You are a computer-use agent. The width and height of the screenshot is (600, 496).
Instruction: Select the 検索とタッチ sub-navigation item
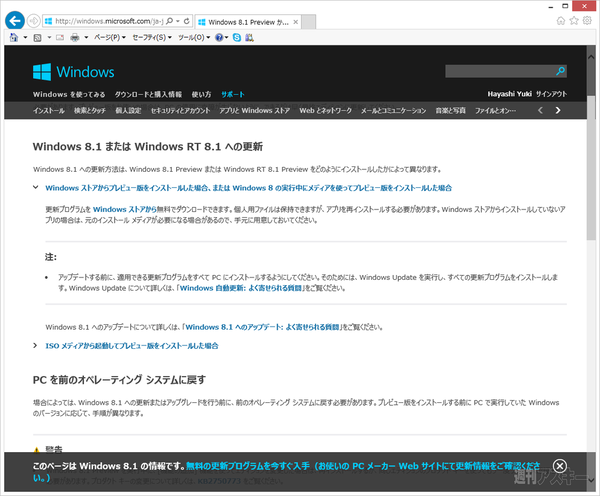click(x=90, y=111)
